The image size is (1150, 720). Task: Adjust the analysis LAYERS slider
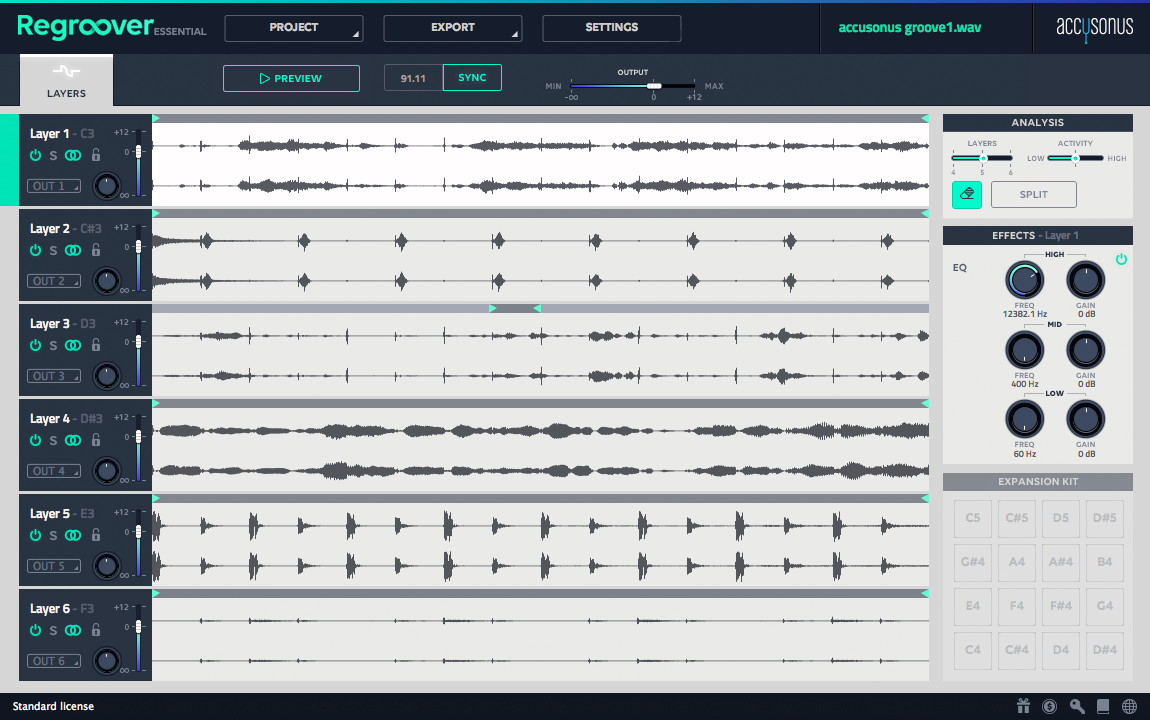tap(982, 158)
